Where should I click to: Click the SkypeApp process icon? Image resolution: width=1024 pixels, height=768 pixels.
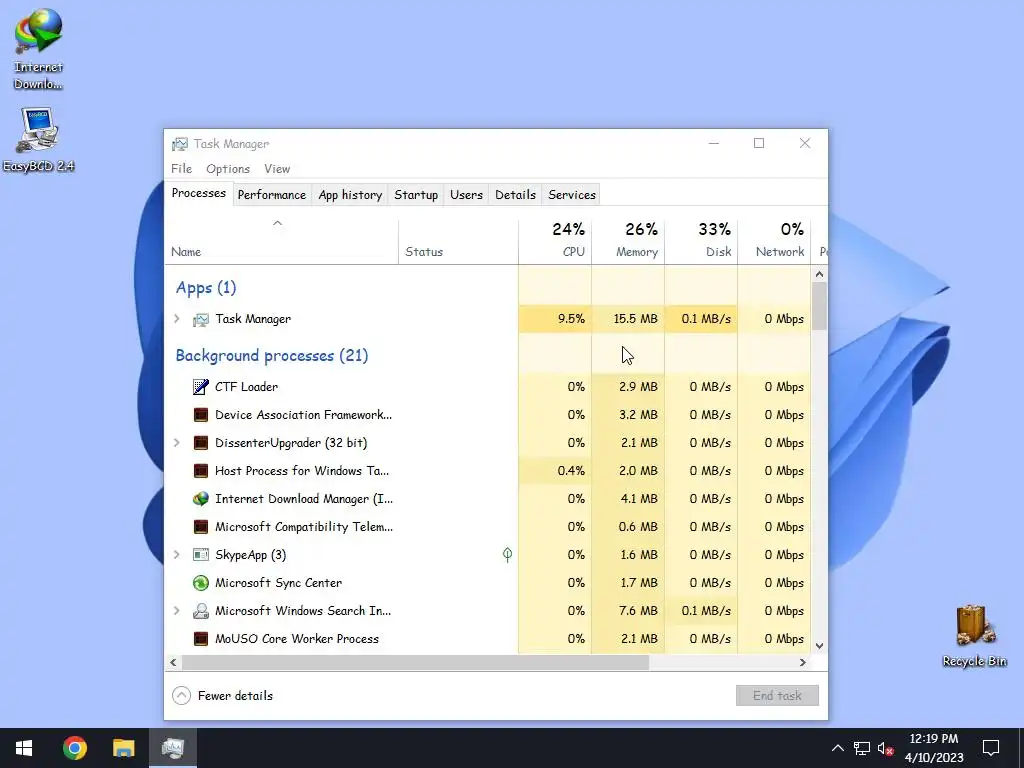200,555
